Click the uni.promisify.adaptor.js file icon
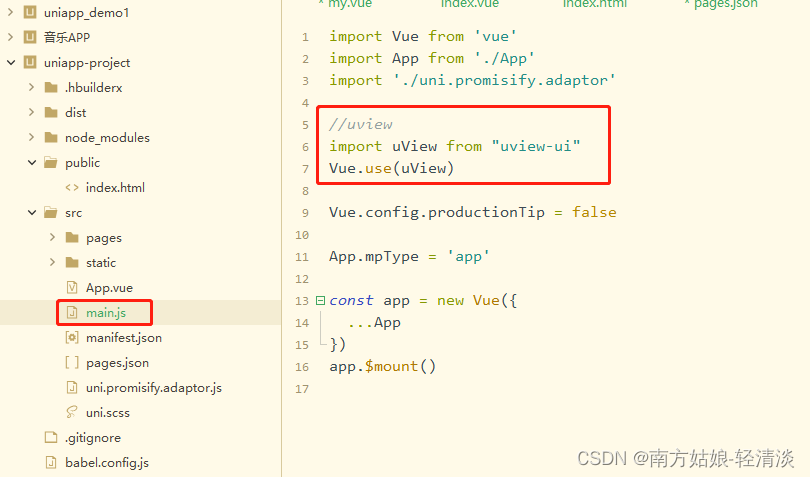 (x=72, y=388)
